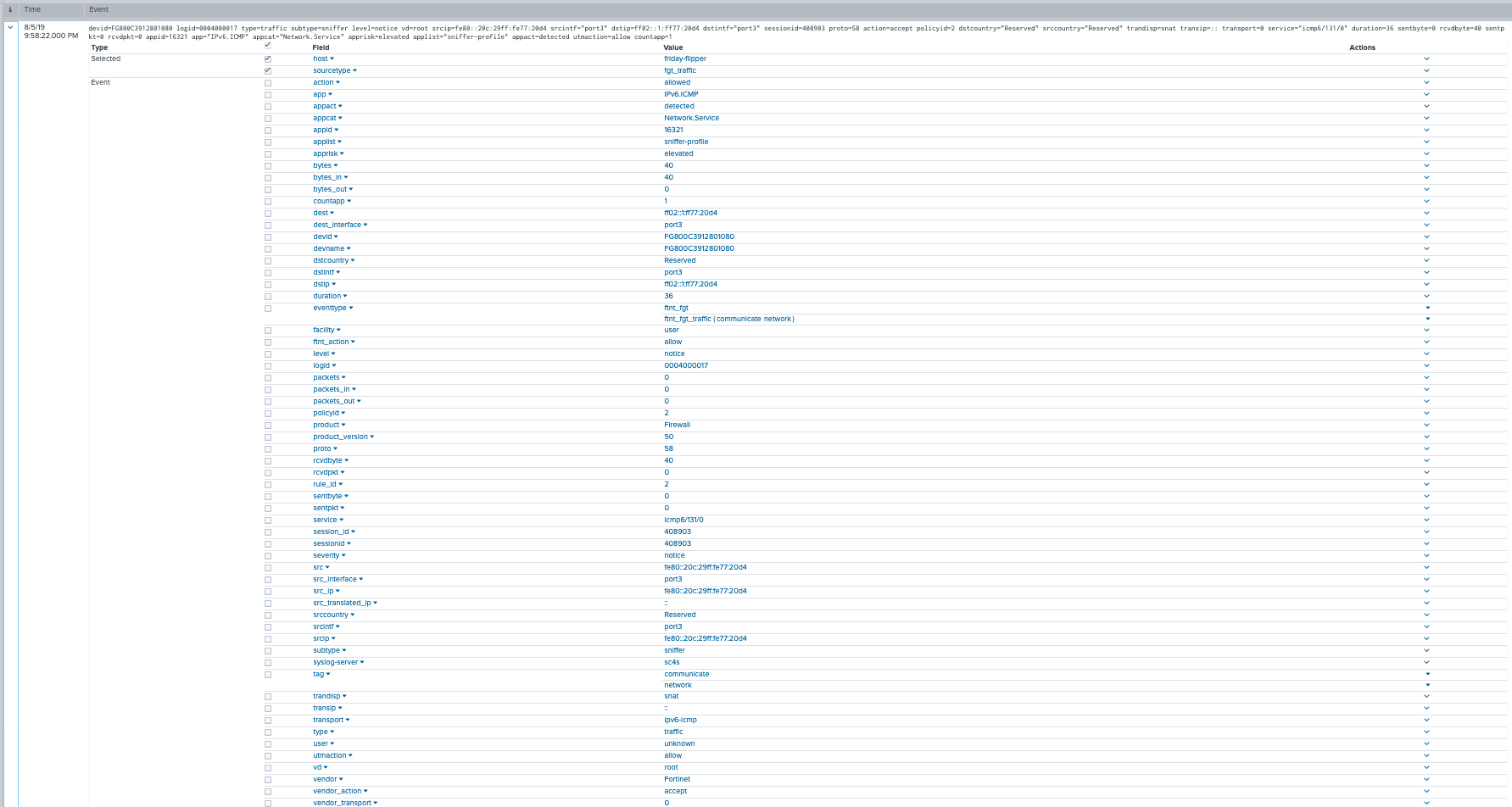Image resolution: width=1512 pixels, height=807 pixels.
Task: Select the policyid field checkbox
Action: coord(268,414)
